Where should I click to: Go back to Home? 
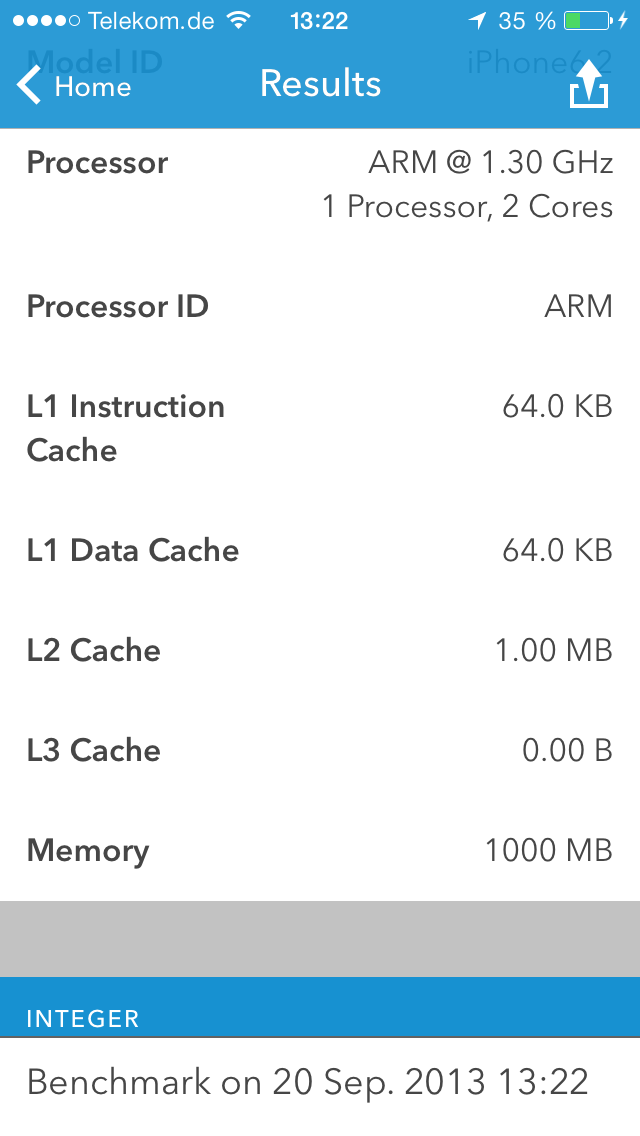tap(74, 86)
